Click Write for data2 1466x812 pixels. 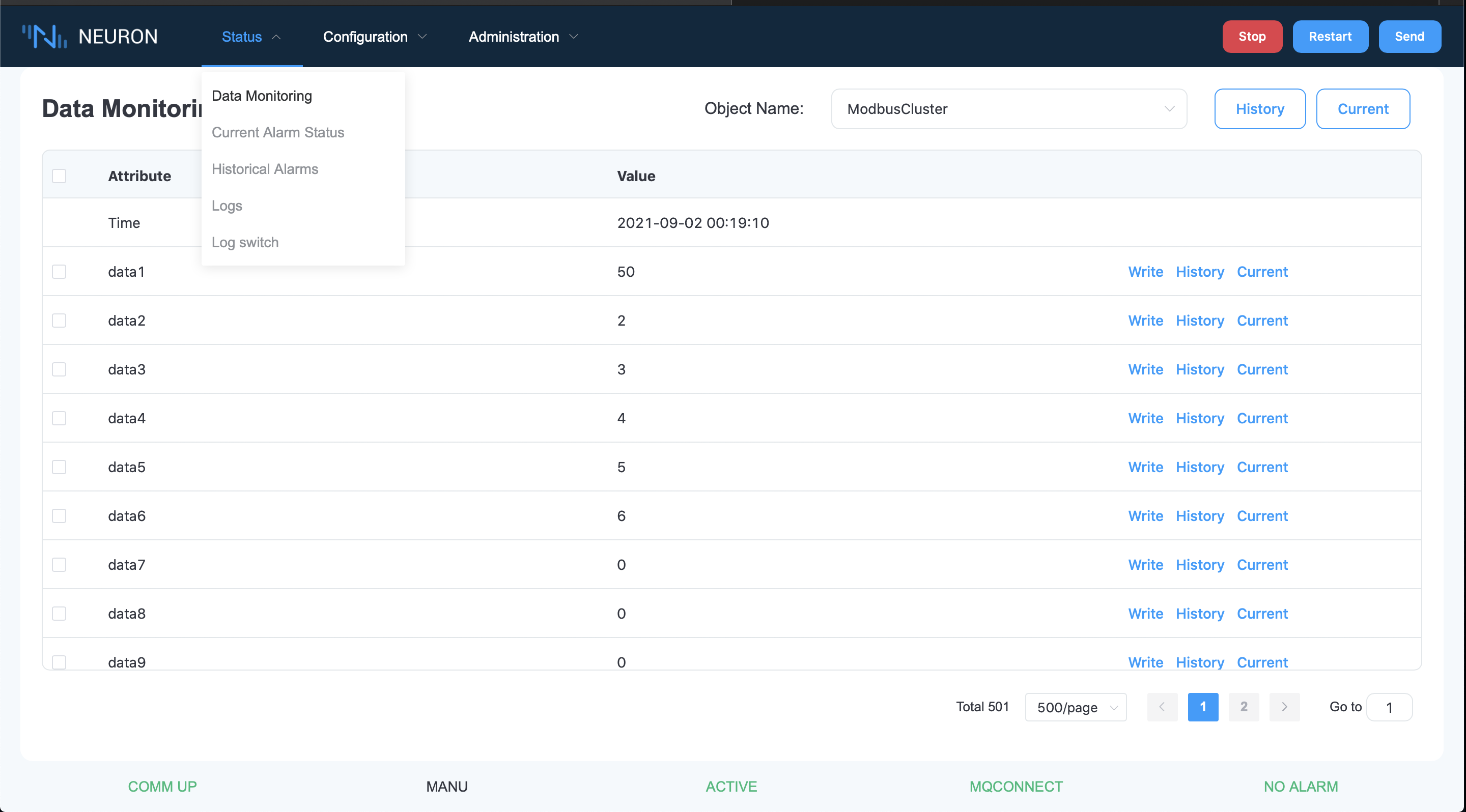click(x=1145, y=321)
